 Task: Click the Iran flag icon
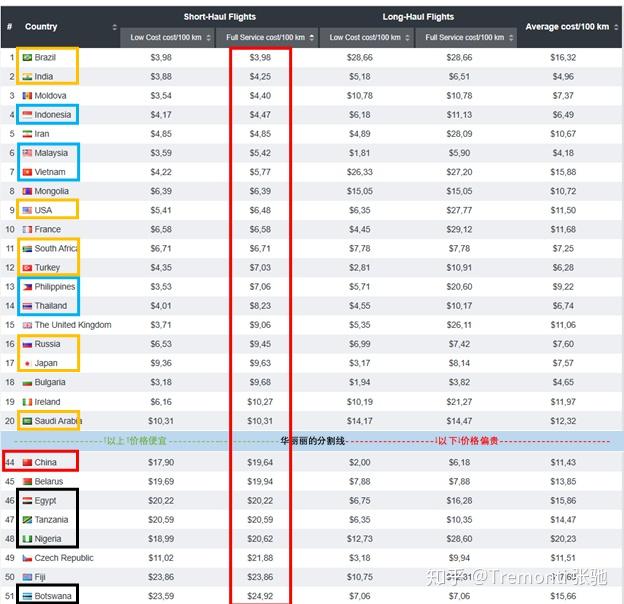(27, 134)
